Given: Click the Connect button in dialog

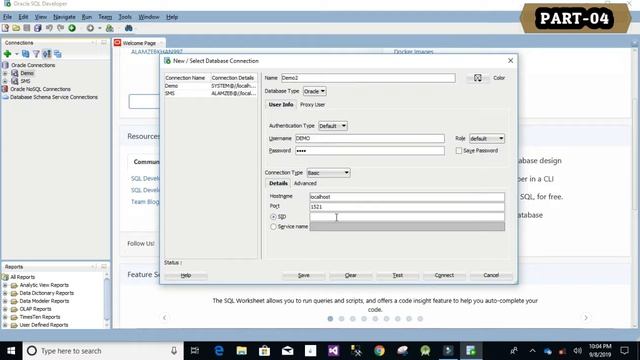Looking at the screenshot, I should click(444, 276).
